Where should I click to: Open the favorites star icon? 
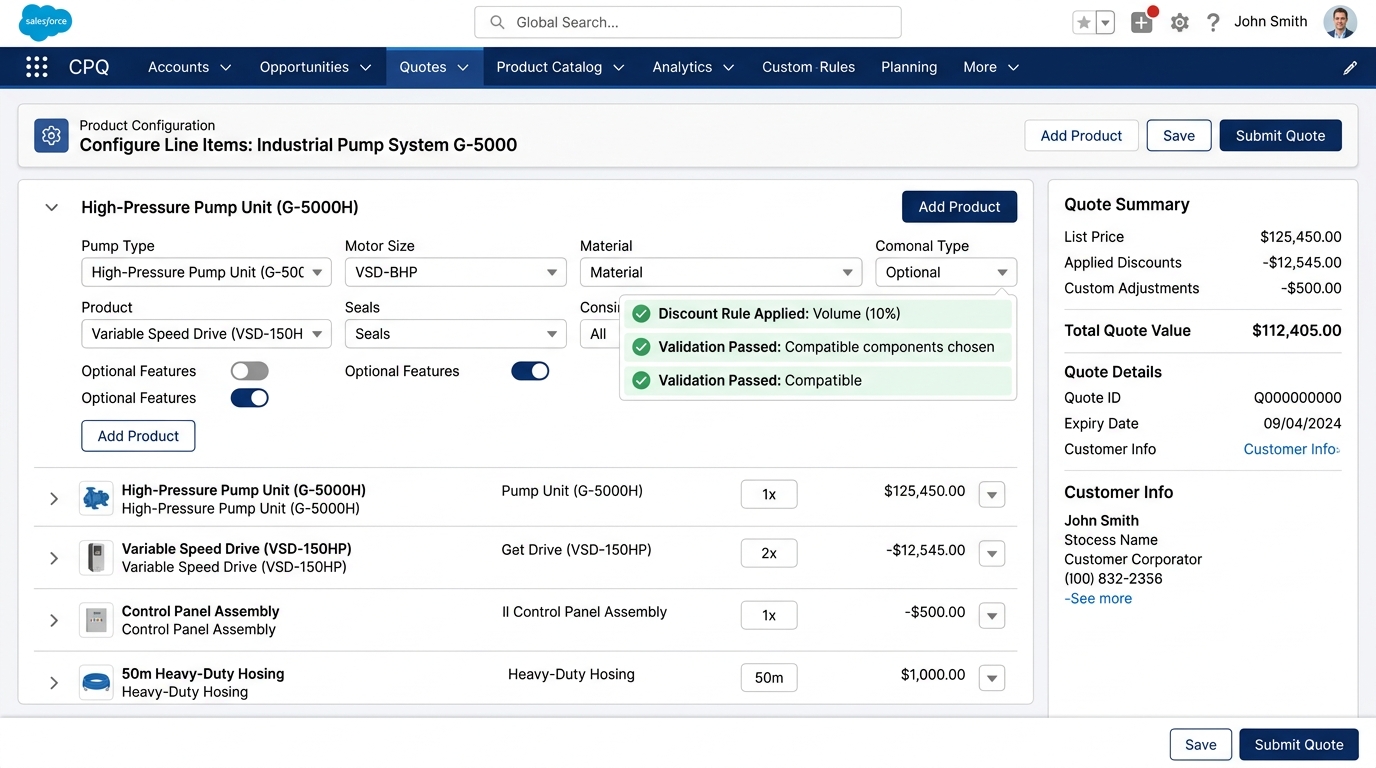pyautogui.click(x=1085, y=21)
